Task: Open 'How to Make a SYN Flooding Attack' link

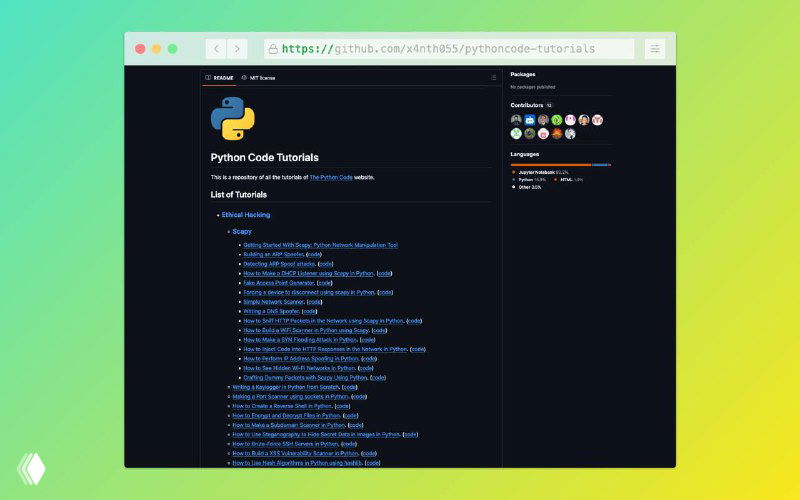Action: click(x=300, y=340)
